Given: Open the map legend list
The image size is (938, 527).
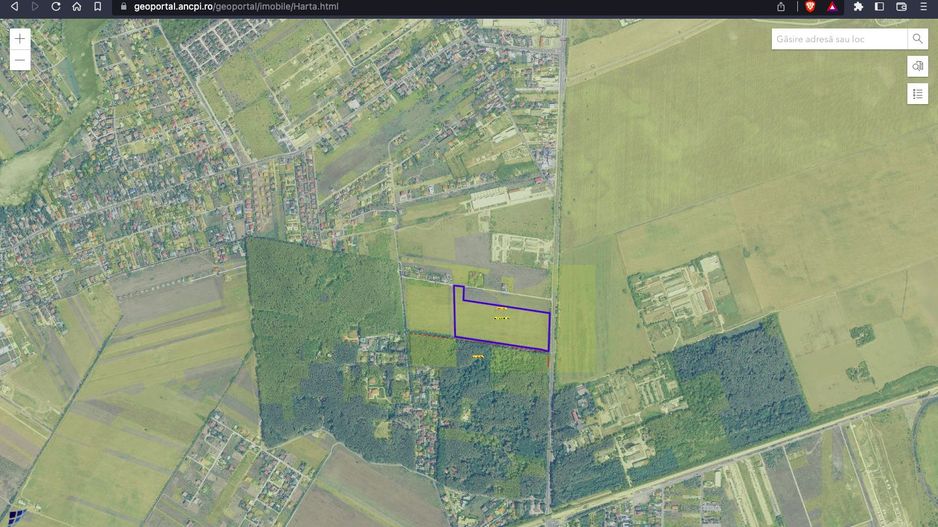Looking at the screenshot, I should click(x=917, y=94).
